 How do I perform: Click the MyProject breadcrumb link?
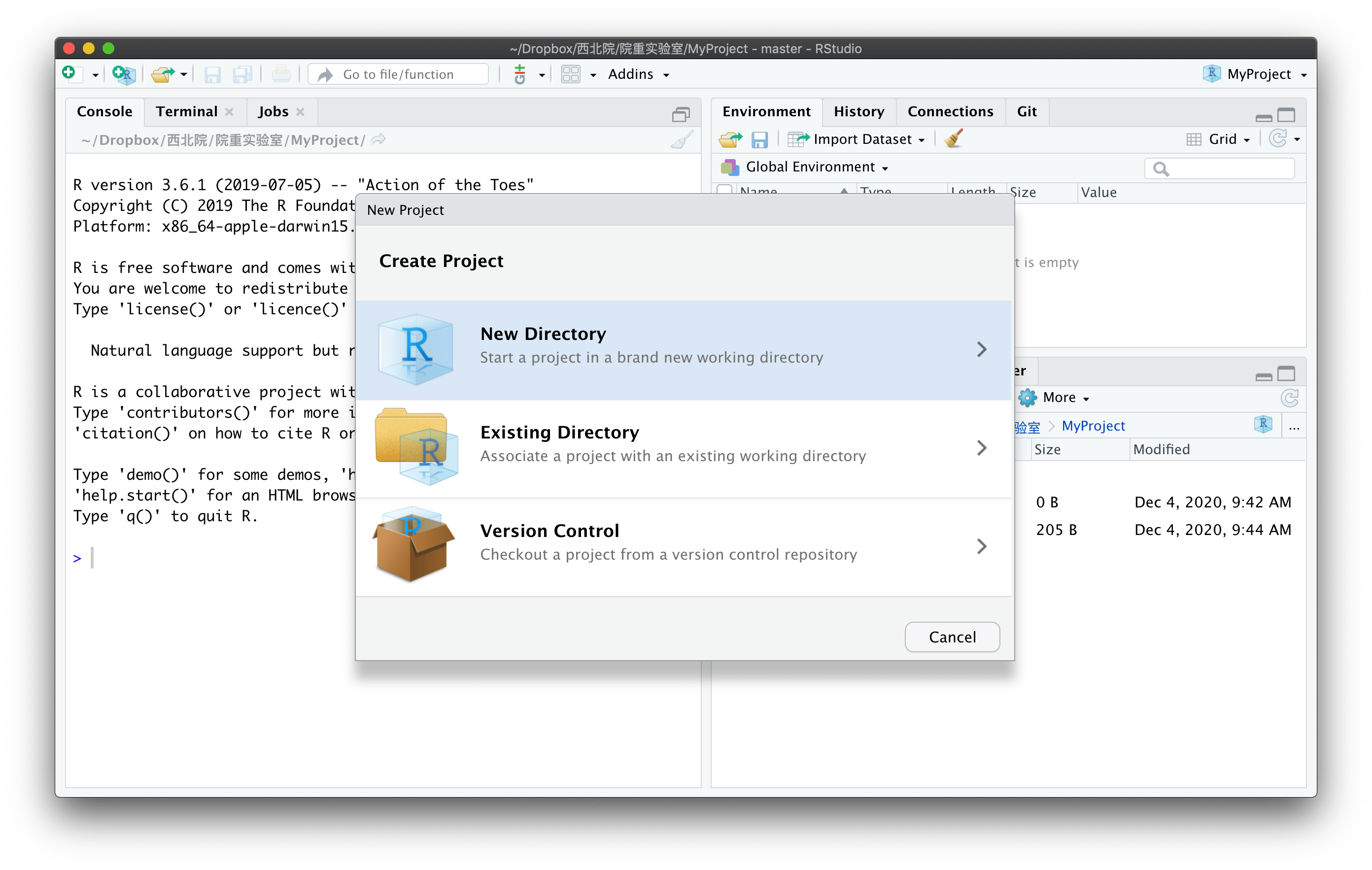tap(1094, 426)
